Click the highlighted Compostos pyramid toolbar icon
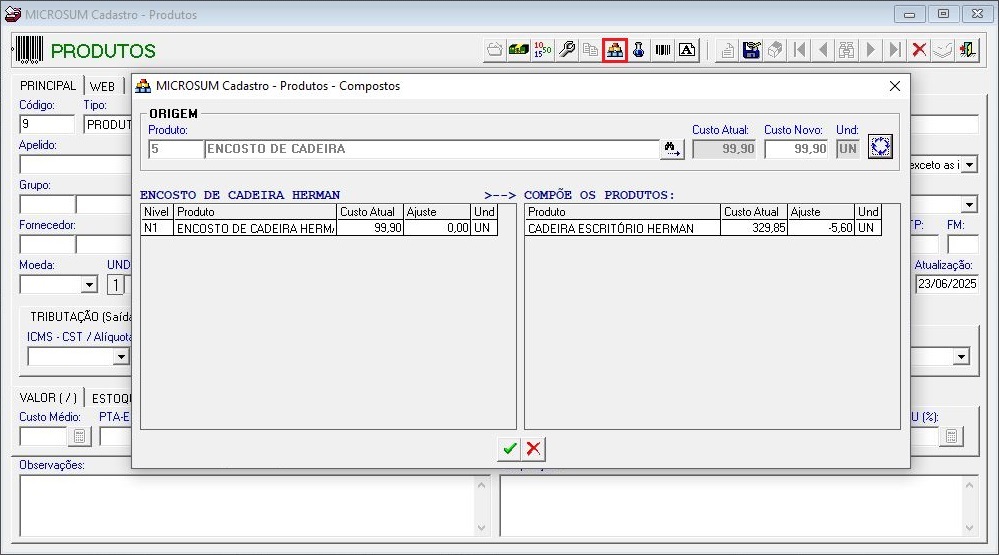This screenshot has height=555, width=999. (615, 50)
